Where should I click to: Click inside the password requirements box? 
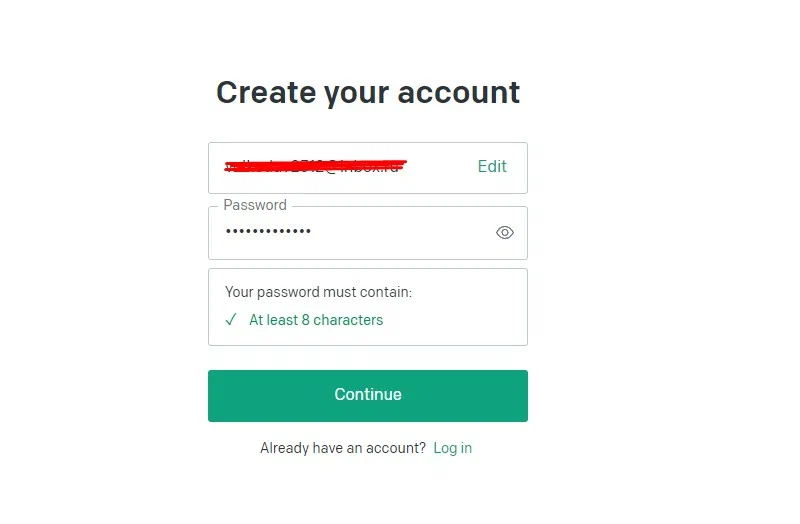click(x=368, y=307)
